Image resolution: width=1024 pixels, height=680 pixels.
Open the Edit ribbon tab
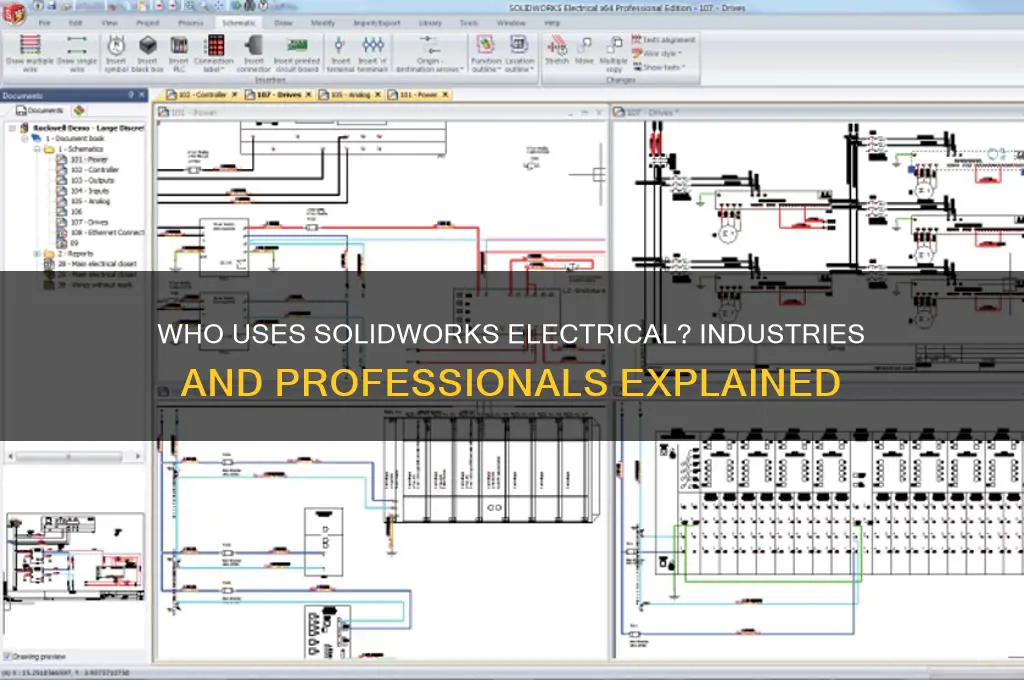(x=76, y=23)
